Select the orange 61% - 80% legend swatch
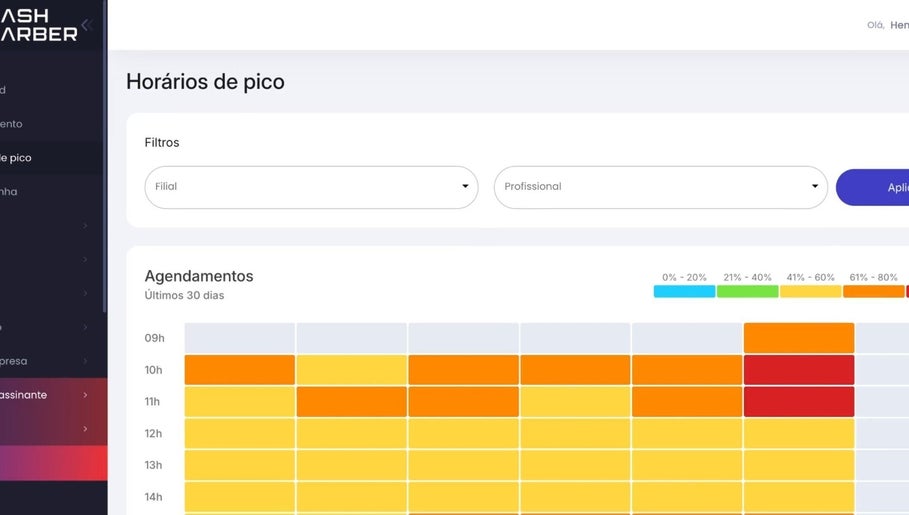The height and width of the screenshot is (515, 909). (873, 291)
